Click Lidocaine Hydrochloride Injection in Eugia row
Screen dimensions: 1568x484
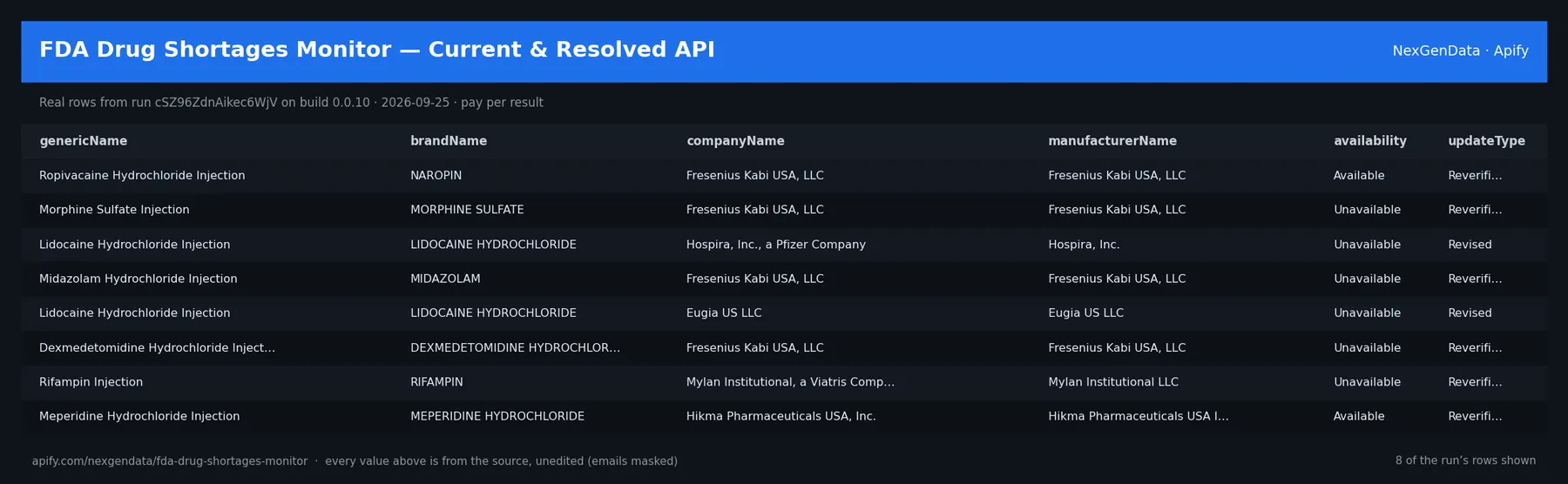[134, 313]
